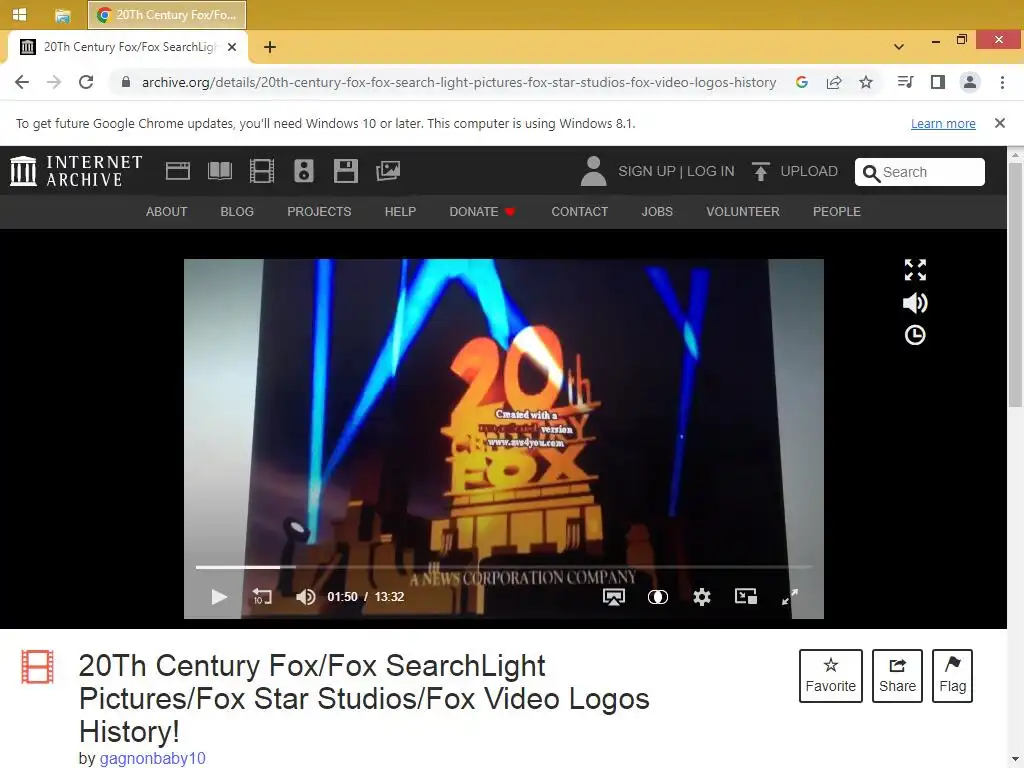Open Chrome media controls icon
Viewport: 1024px width, 768px height.
click(x=905, y=82)
